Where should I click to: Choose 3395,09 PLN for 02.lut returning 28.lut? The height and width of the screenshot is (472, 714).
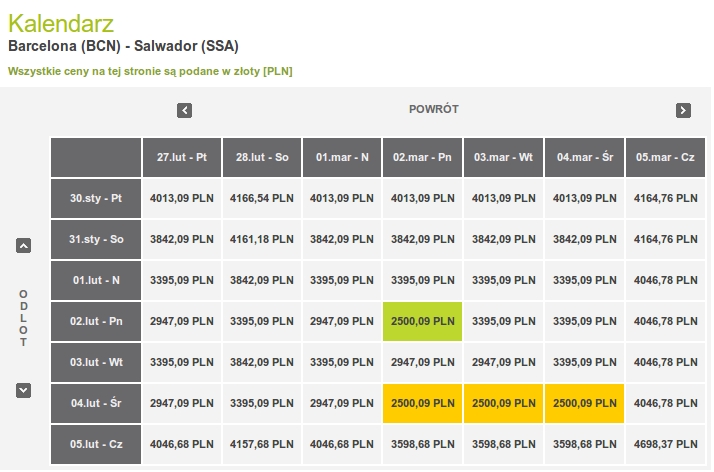(x=262, y=321)
